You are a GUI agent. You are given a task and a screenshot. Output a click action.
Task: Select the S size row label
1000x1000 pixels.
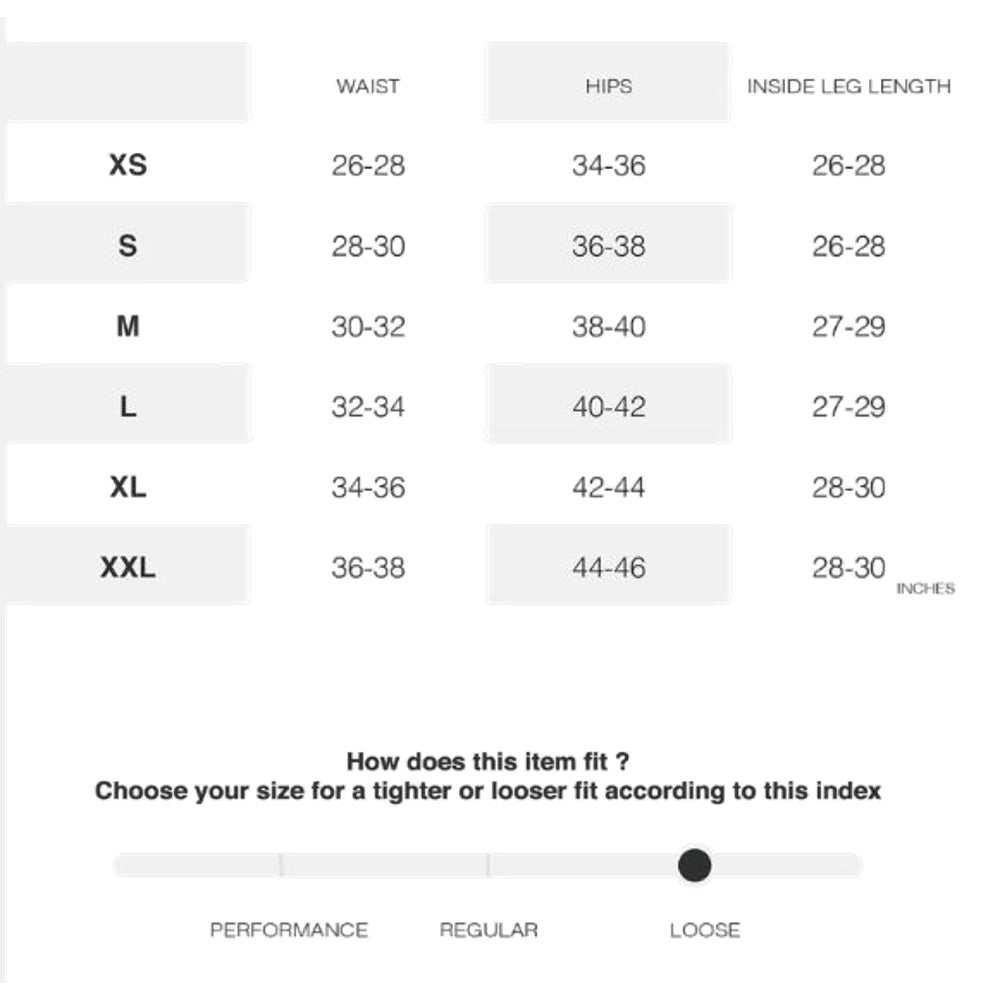[x=128, y=245]
